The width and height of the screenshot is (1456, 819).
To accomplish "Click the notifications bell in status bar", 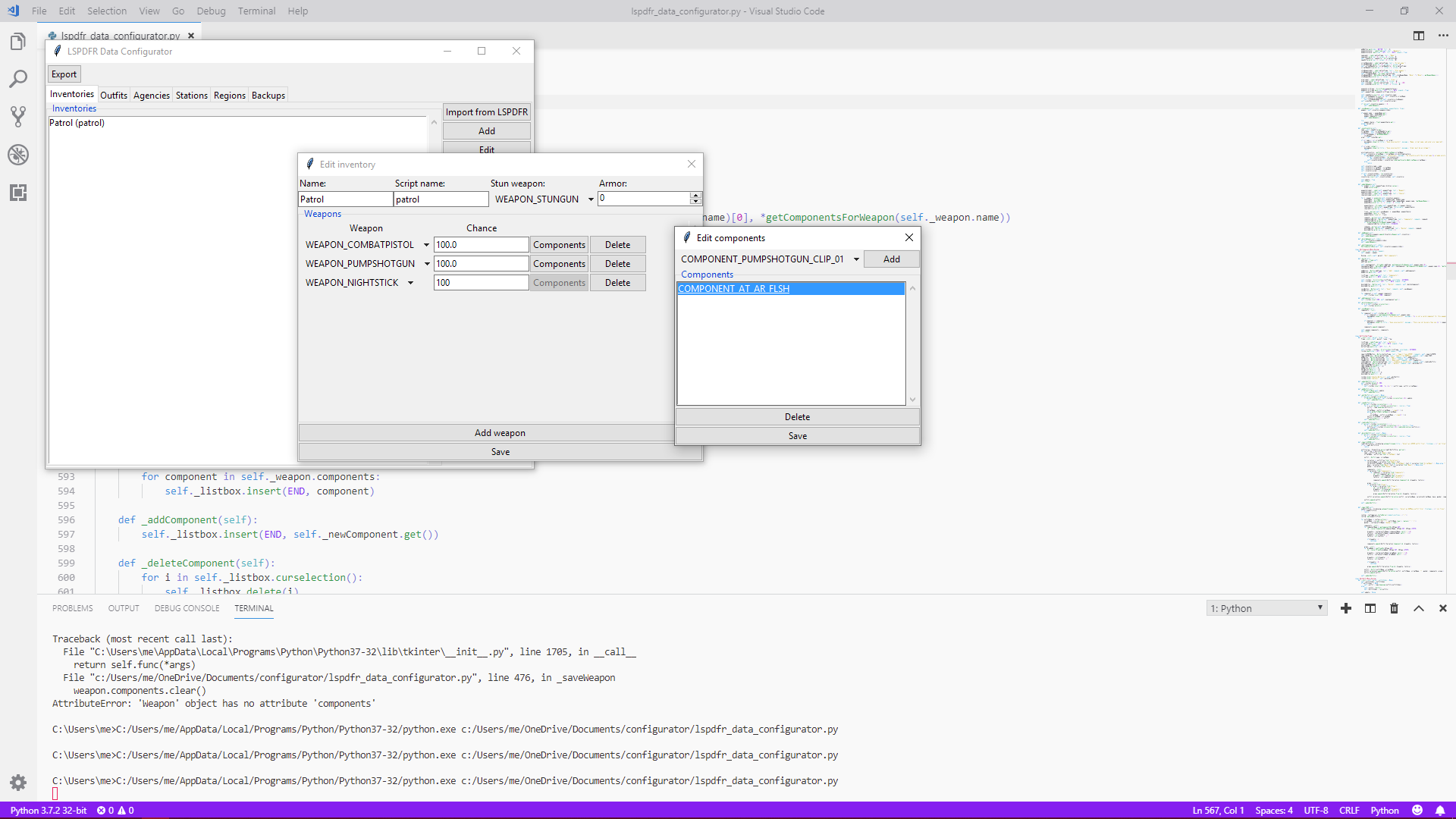I will (1440, 810).
